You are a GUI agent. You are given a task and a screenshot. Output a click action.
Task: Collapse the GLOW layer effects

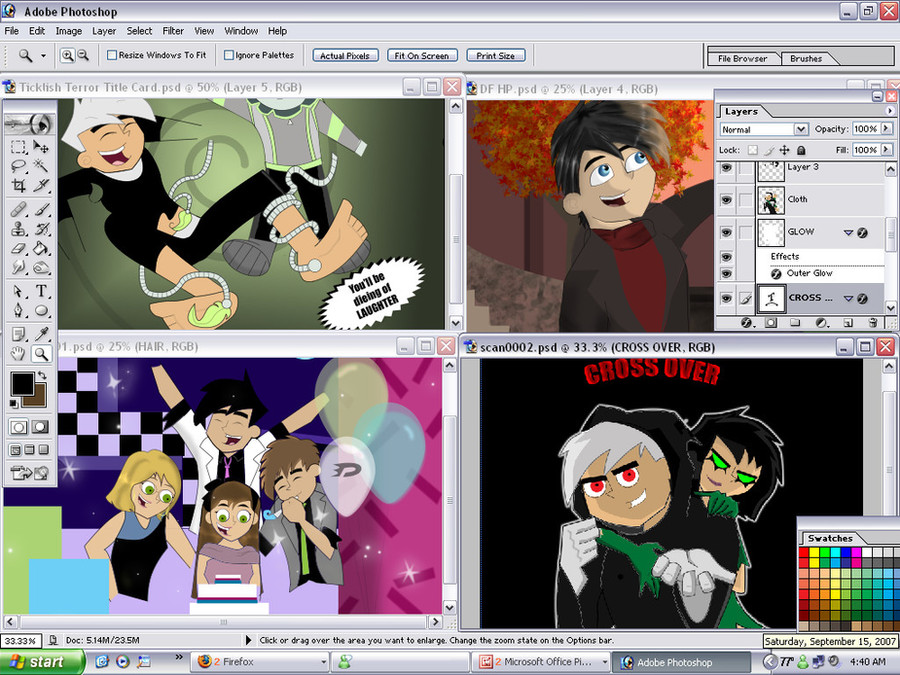click(x=848, y=232)
